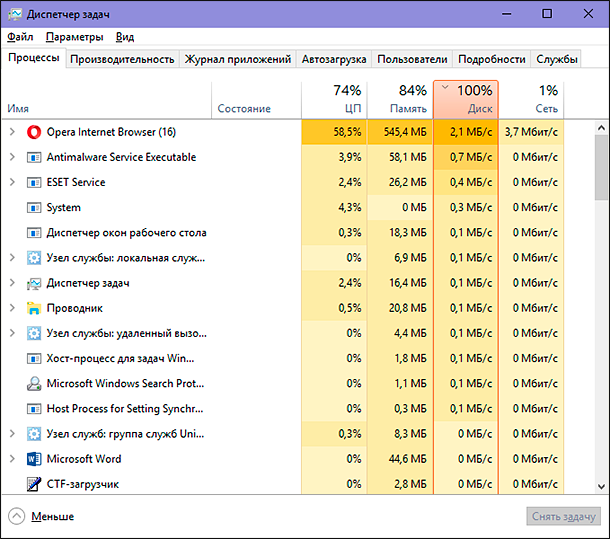Click the Opera CPU value 58,5%
The image size is (610, 539).
pos(347,132)
